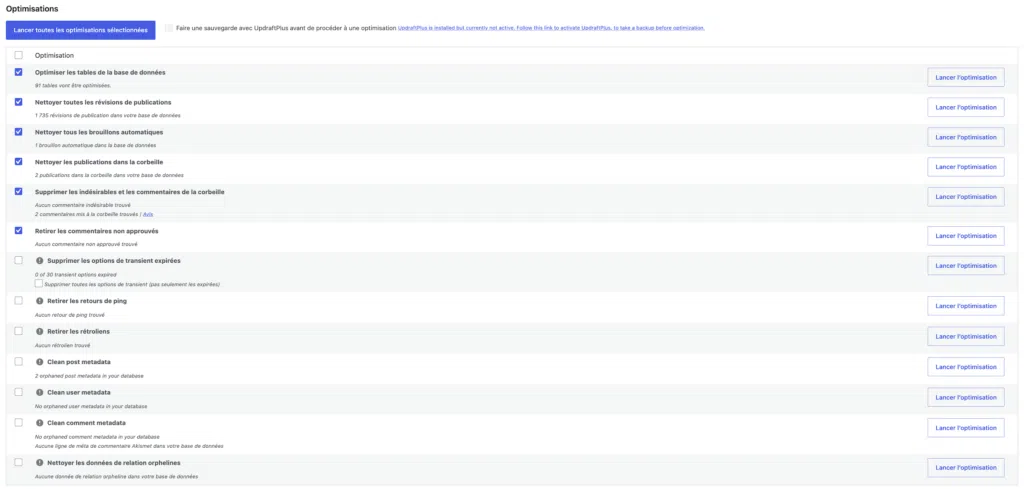
Task: Launch optimisation for relation orphelines row
Action: (966, 467)
